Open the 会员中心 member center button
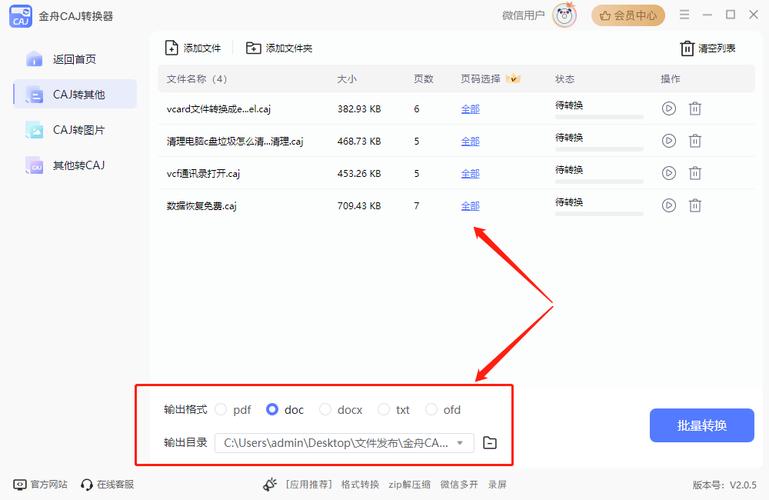 pyautogui.click(x=628, y=16)
